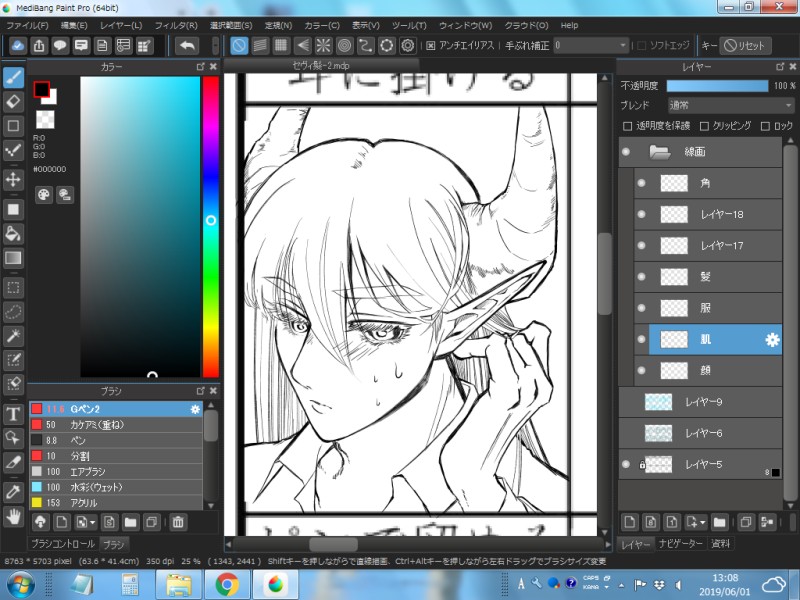
Task: Enable circle snap
Action: [x=345, y=45]
